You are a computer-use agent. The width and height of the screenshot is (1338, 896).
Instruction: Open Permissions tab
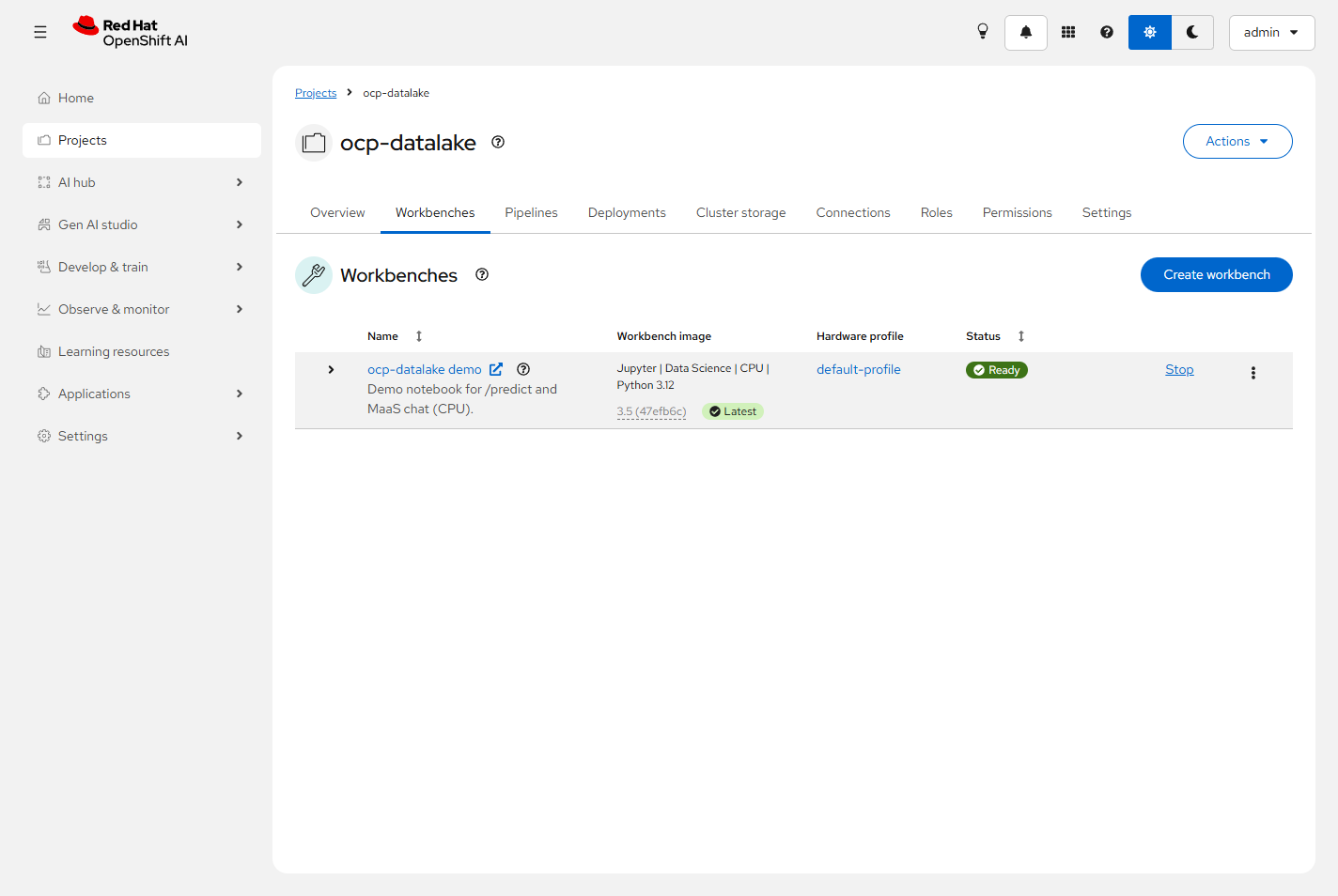tap(1018, 212)
